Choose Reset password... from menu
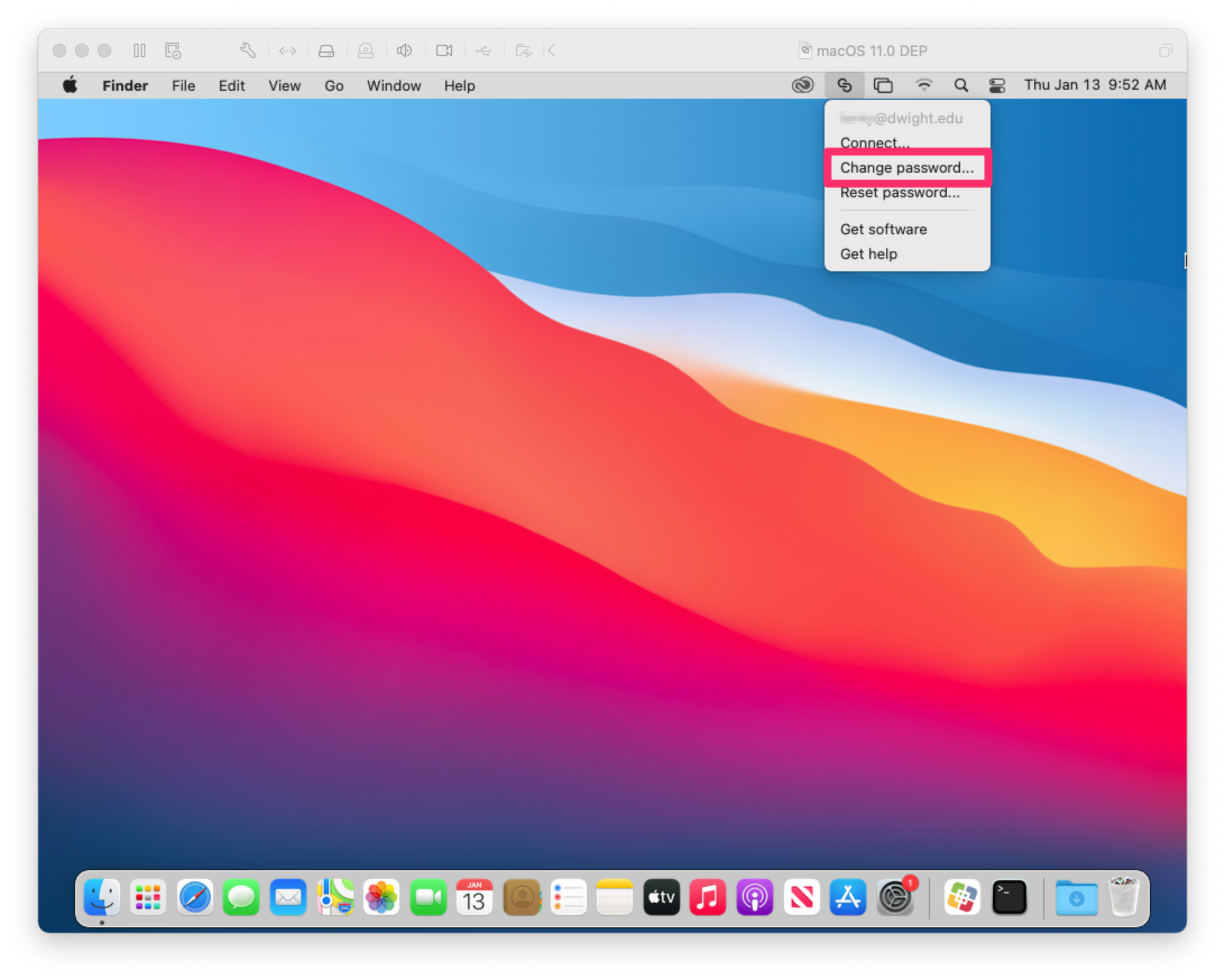1225x980 pixels. click(x=900, y=193)
